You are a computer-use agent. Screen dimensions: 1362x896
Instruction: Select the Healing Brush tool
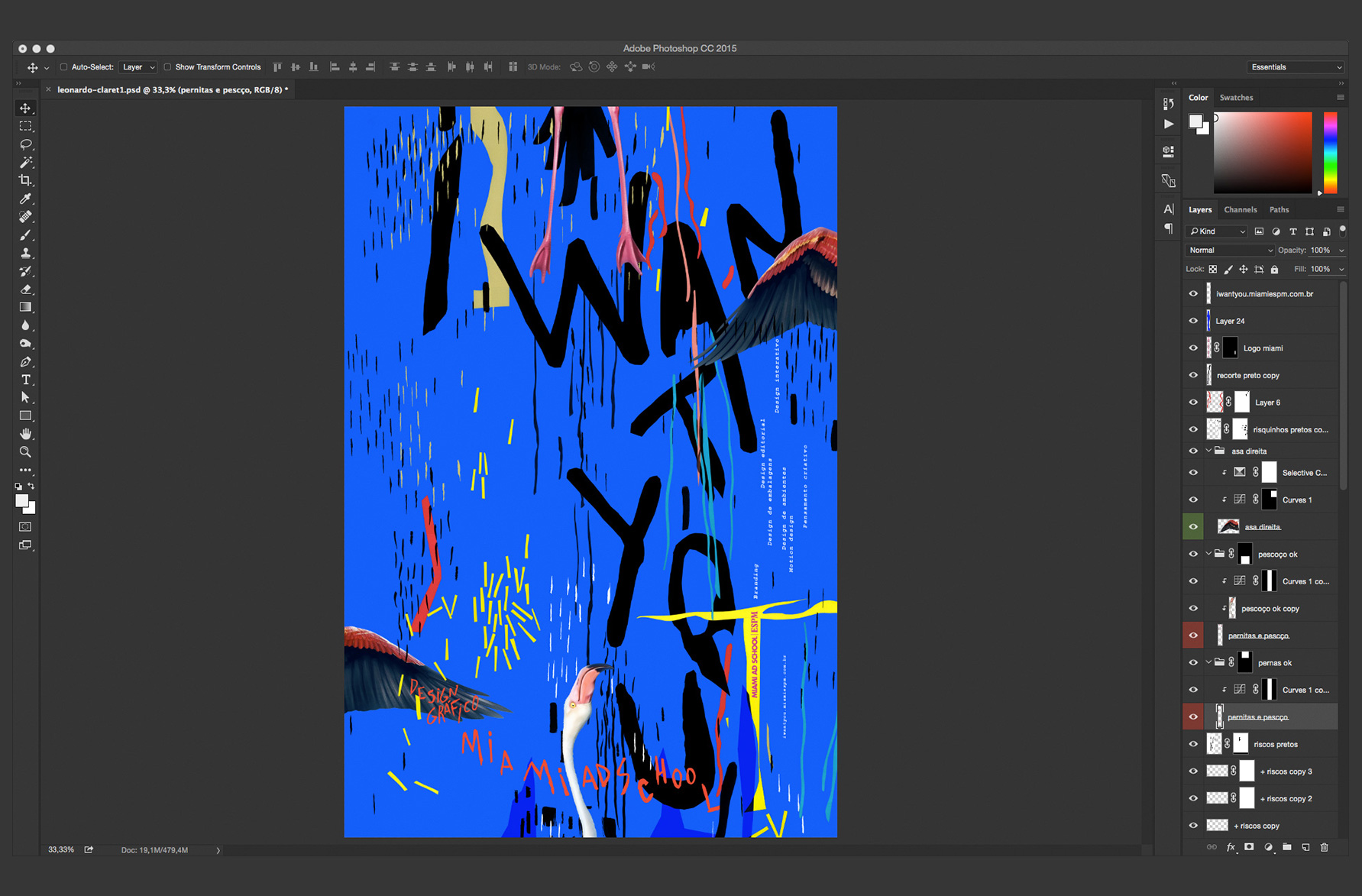pyautogui.click(x=25, y=217)
